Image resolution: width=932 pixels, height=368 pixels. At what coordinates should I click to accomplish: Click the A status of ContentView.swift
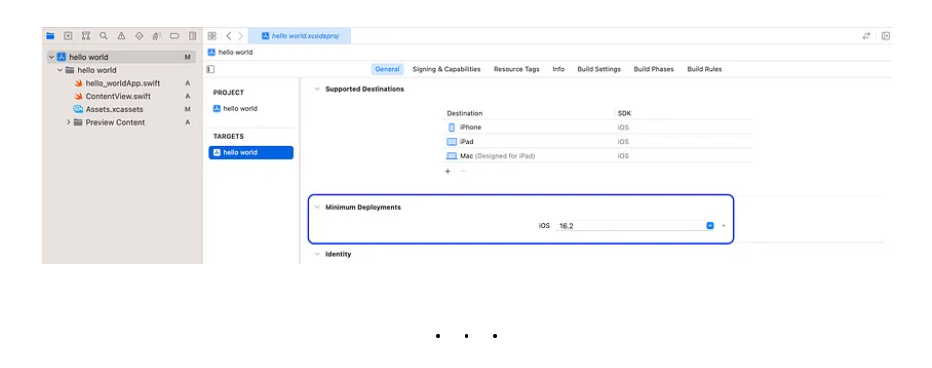(x=187, y=96)
